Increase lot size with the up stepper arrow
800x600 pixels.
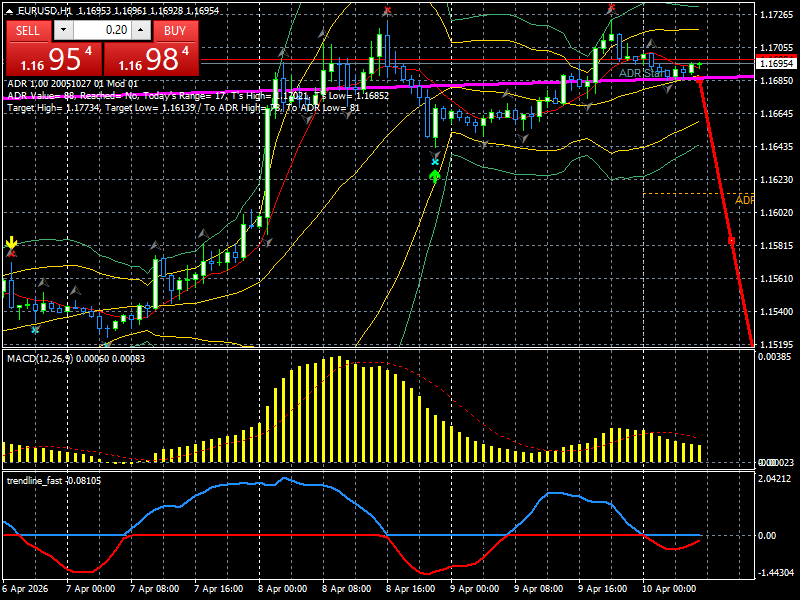pyautogui.click(x=139, y=30)
